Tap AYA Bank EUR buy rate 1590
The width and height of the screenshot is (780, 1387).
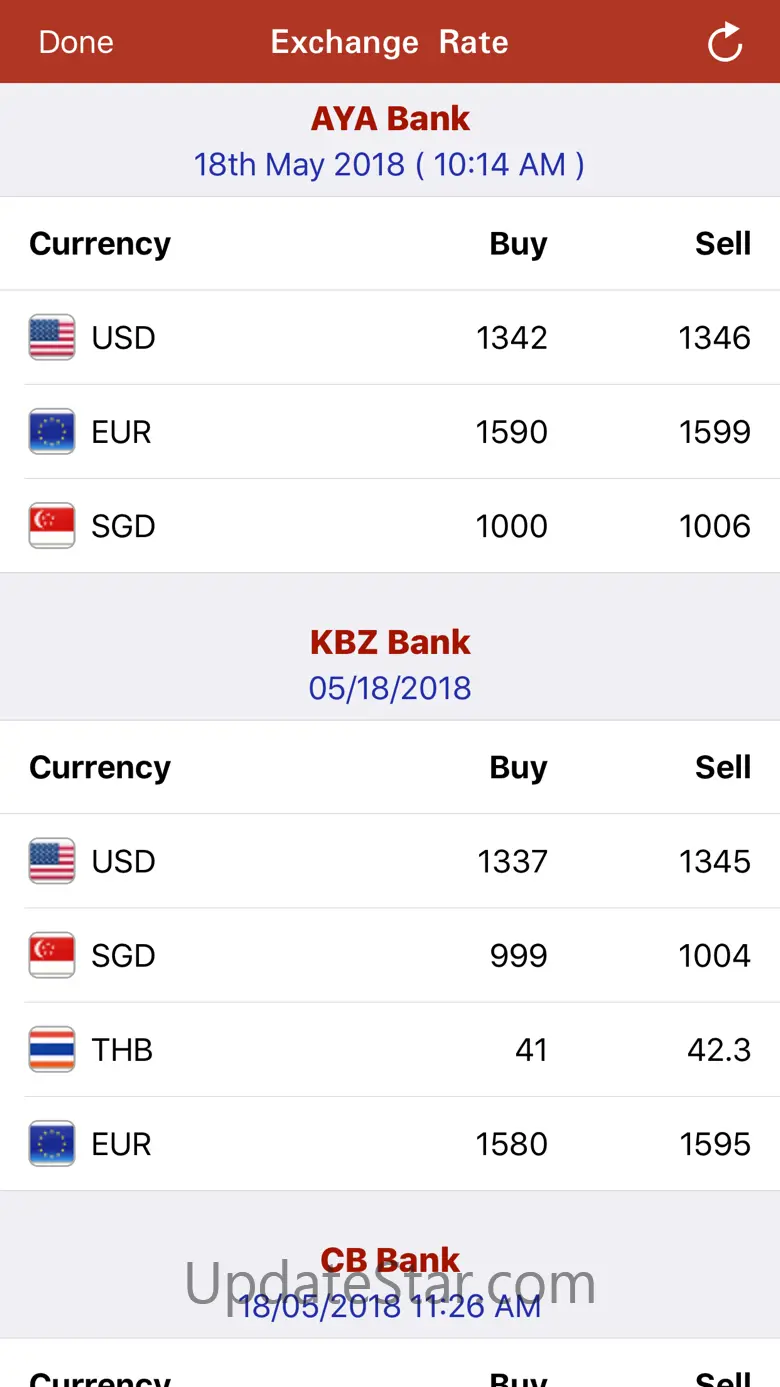511,432
